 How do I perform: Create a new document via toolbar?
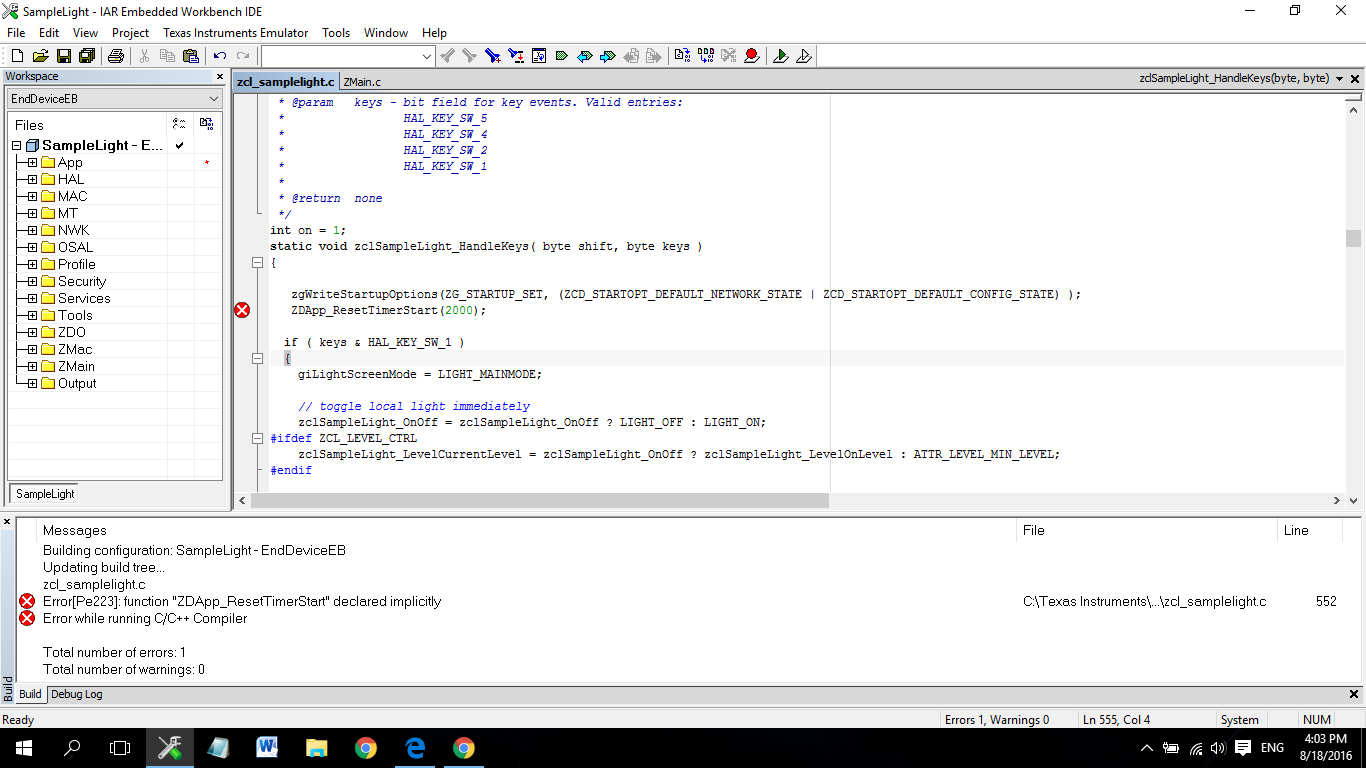16,56
